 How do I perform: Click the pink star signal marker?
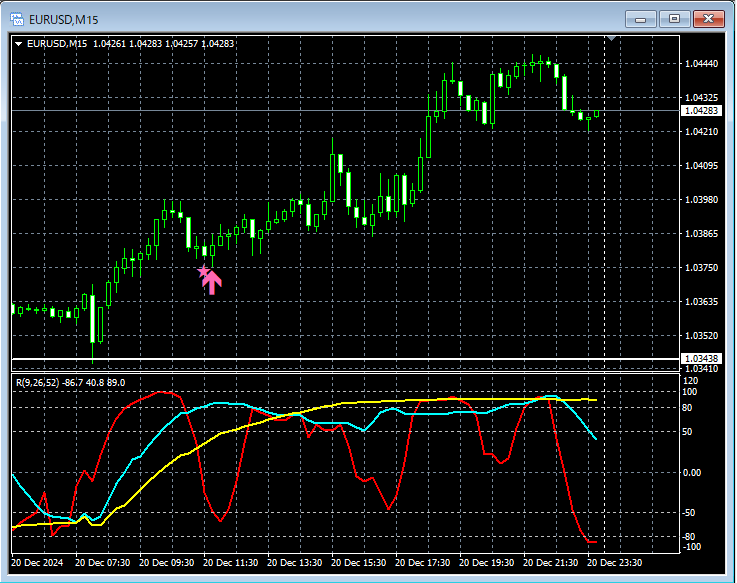pyautogui.click(x=203, y=271)
